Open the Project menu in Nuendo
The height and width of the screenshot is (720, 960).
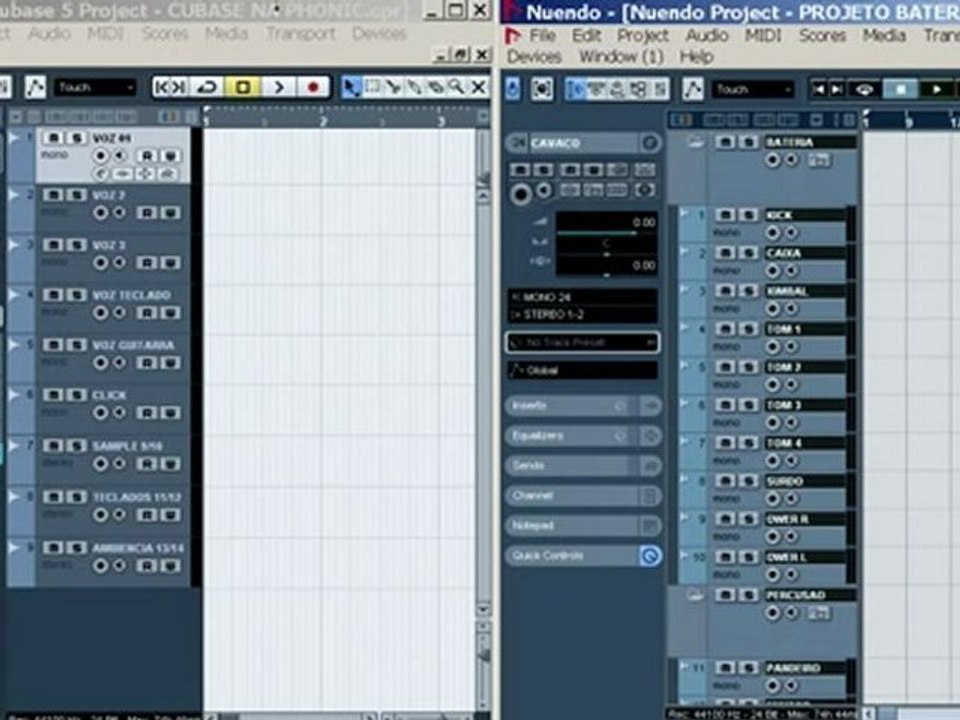pyautogui.click(x=642, y=36)
